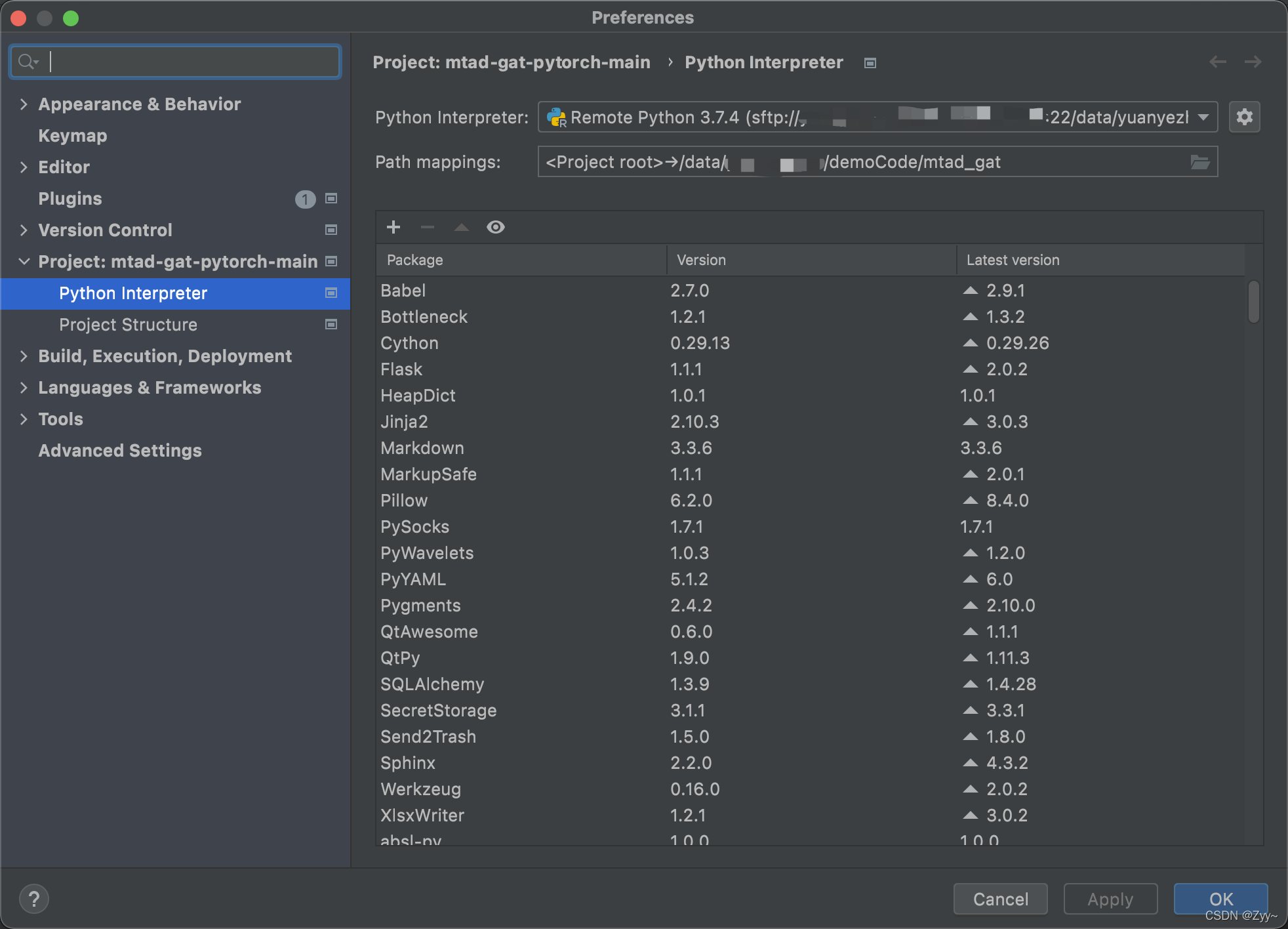Click the path mappings folder icon
Screen dimensions: 1288x929
[1199, 162]
